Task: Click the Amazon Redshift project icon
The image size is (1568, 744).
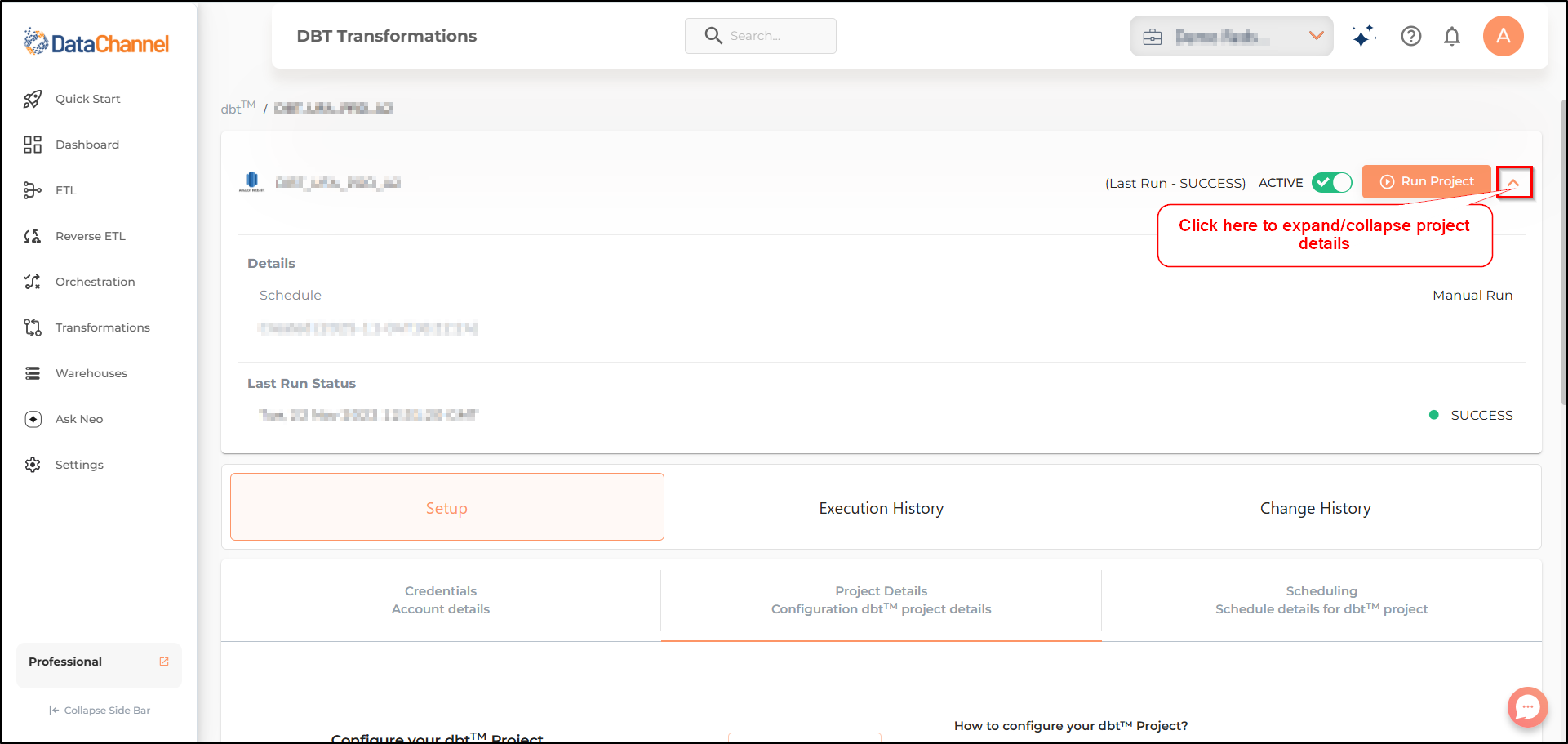Action: coord(251,181)
